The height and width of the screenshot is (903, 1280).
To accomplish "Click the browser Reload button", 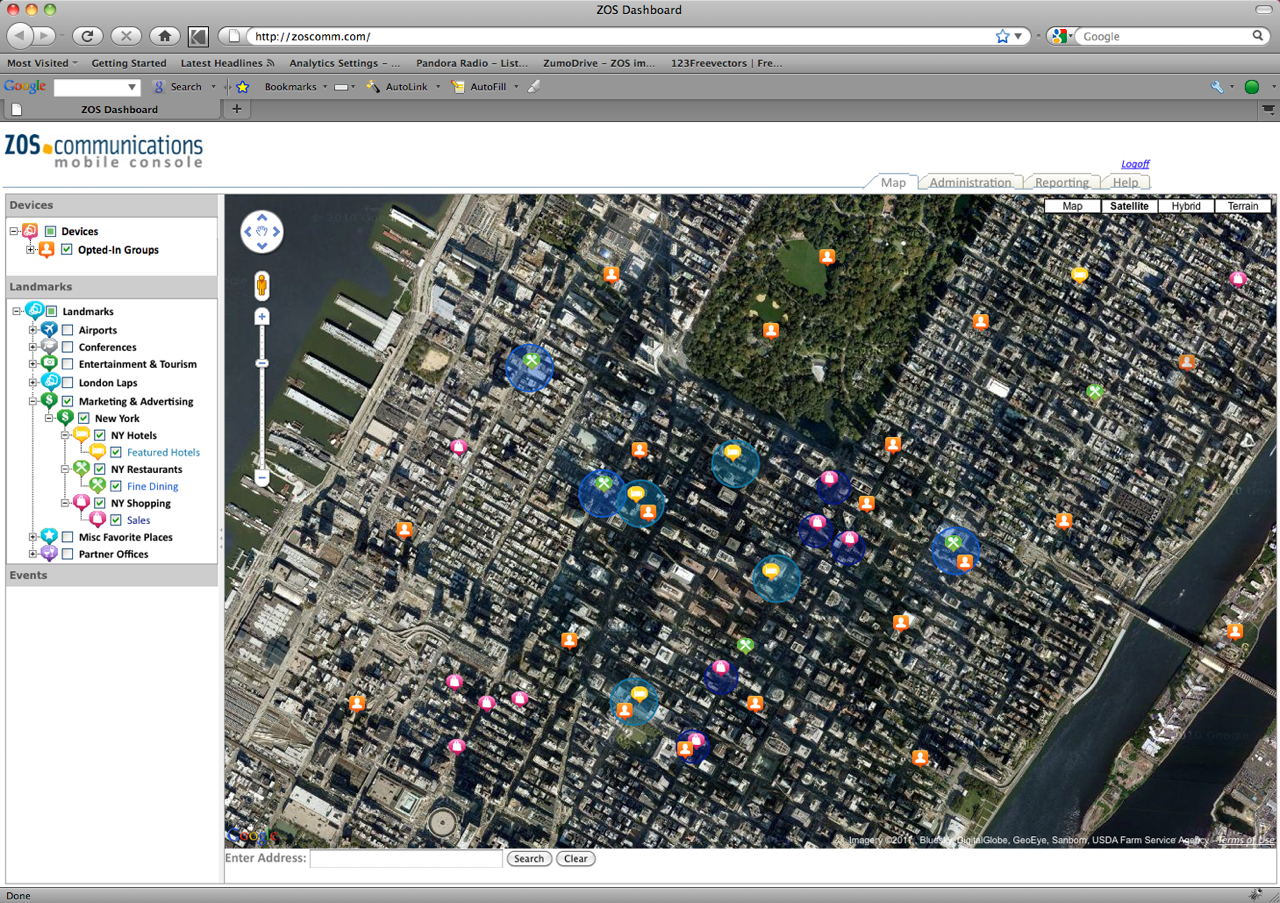I will 87,36.
